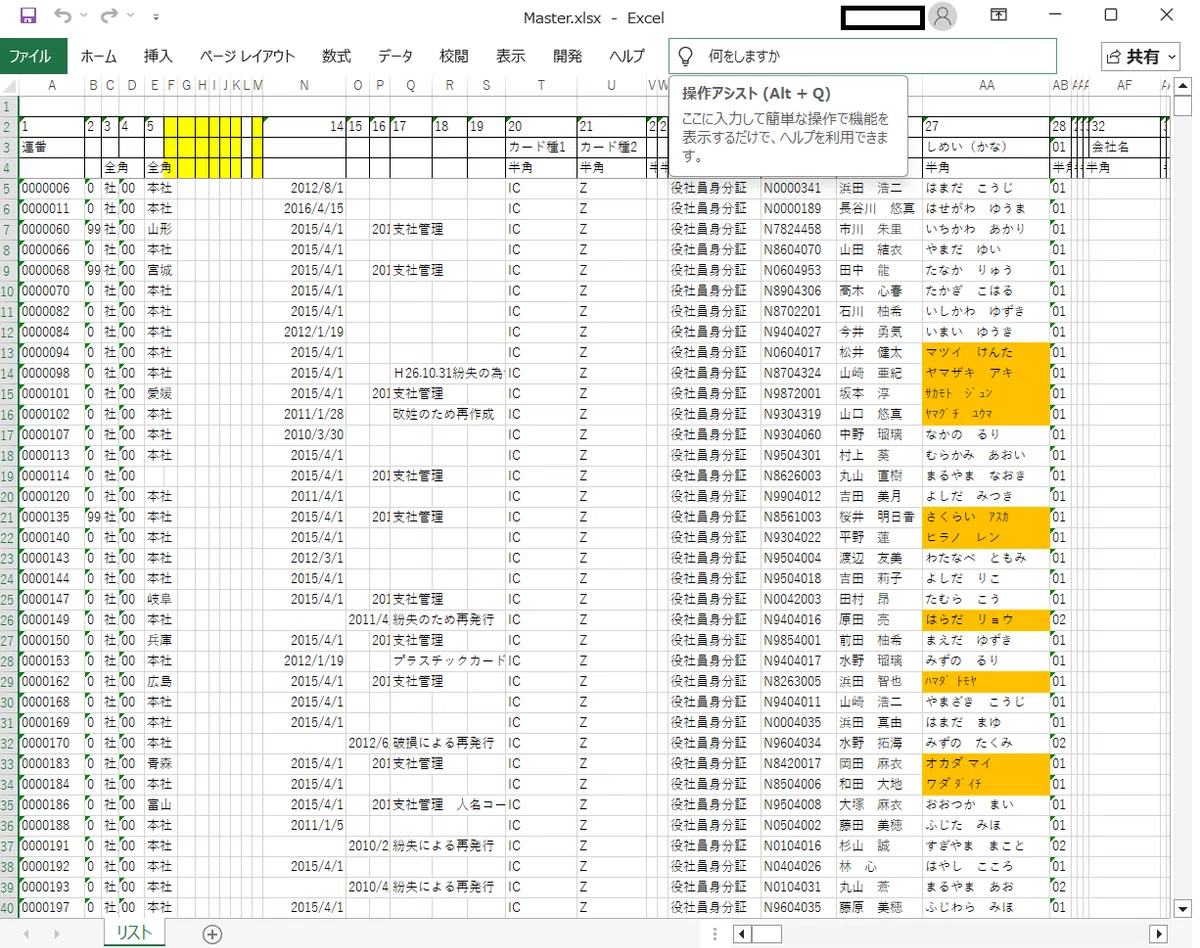Click next sheet navigation arrow
The image size is (1200, 948).
pos(56,934)
